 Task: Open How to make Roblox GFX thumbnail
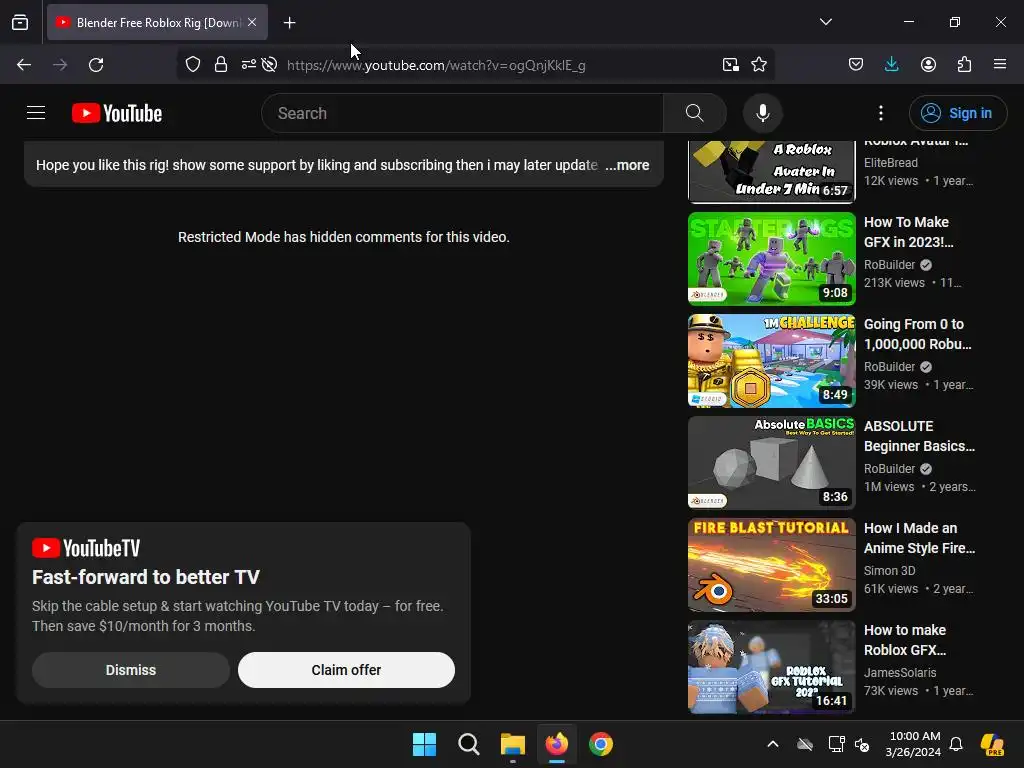coord(771,666)
